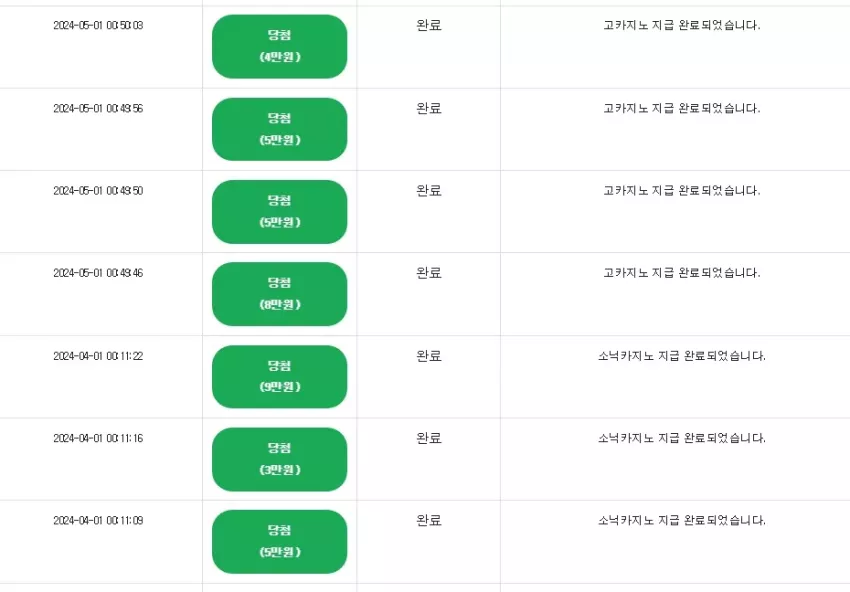Select the 5만원 badge in the 00:49:56 row

pos(279,129)
